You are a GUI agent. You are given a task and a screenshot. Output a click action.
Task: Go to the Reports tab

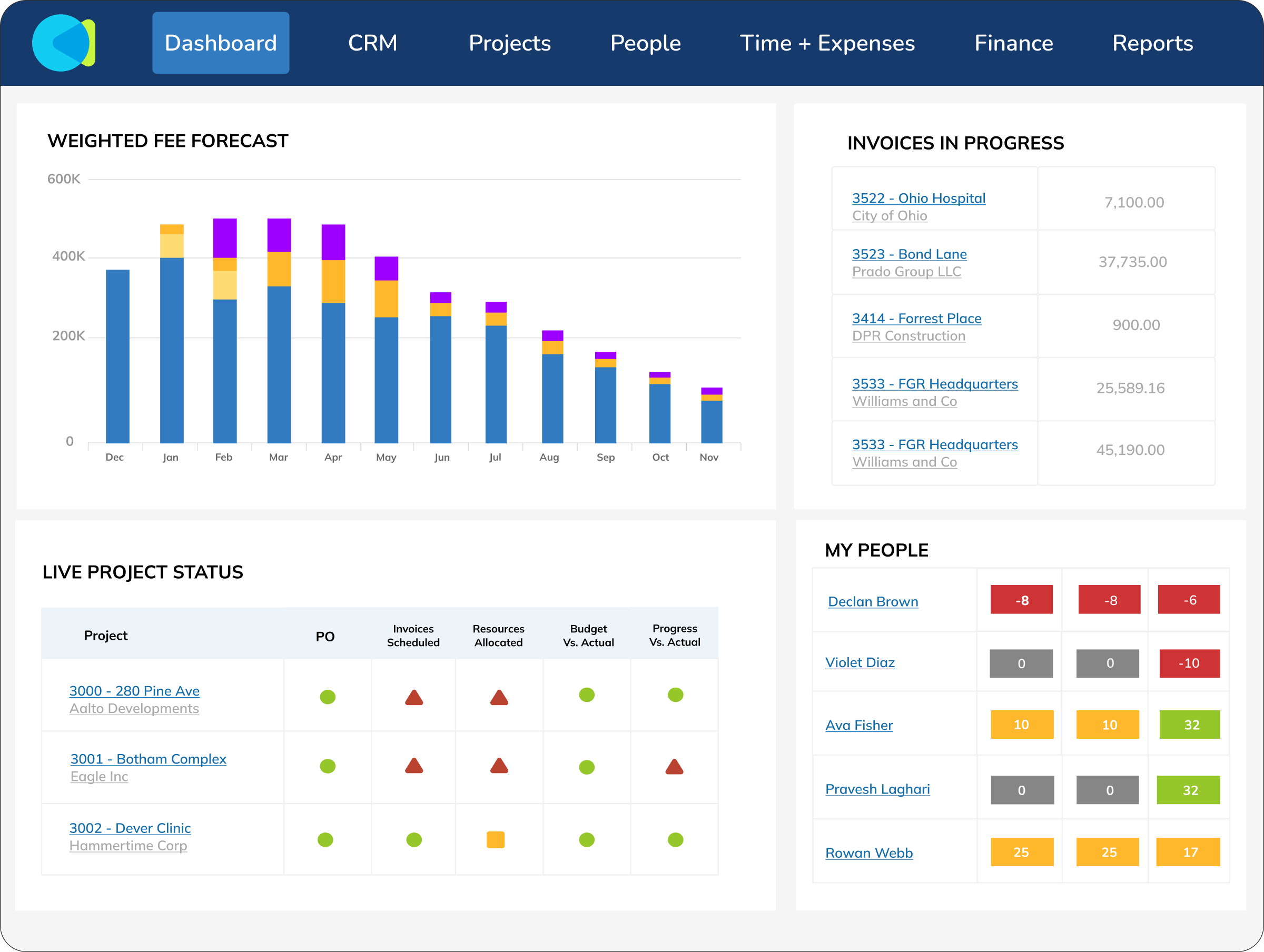click(x=1152, y=43)
